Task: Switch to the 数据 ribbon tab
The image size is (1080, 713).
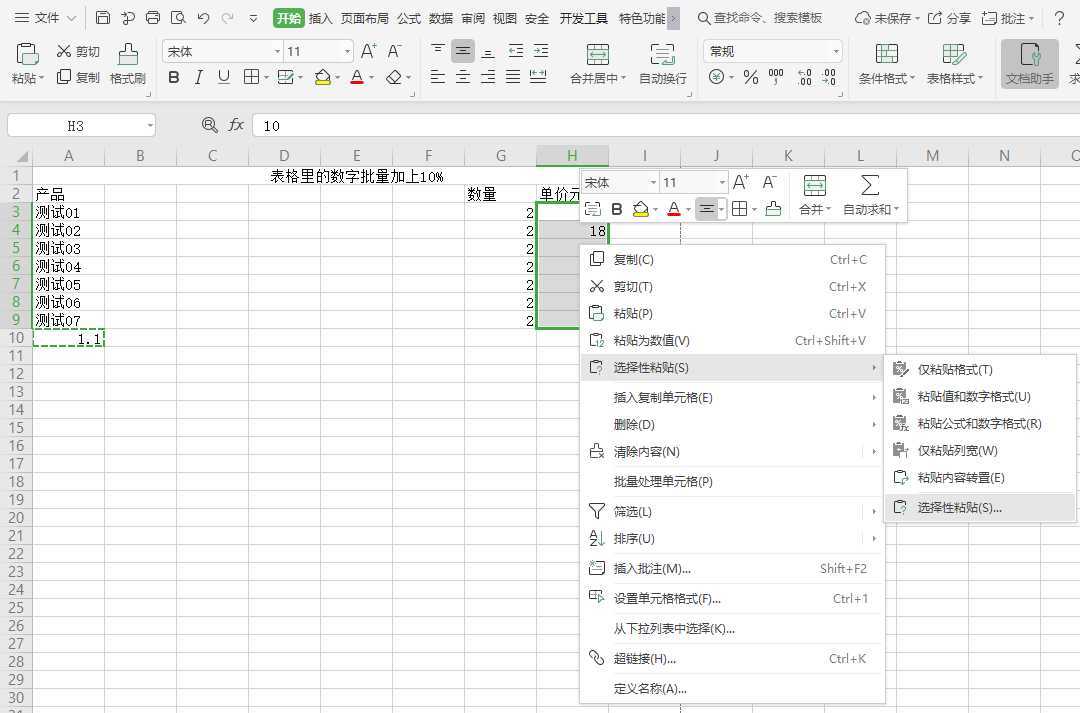Action: click(440, 17)
